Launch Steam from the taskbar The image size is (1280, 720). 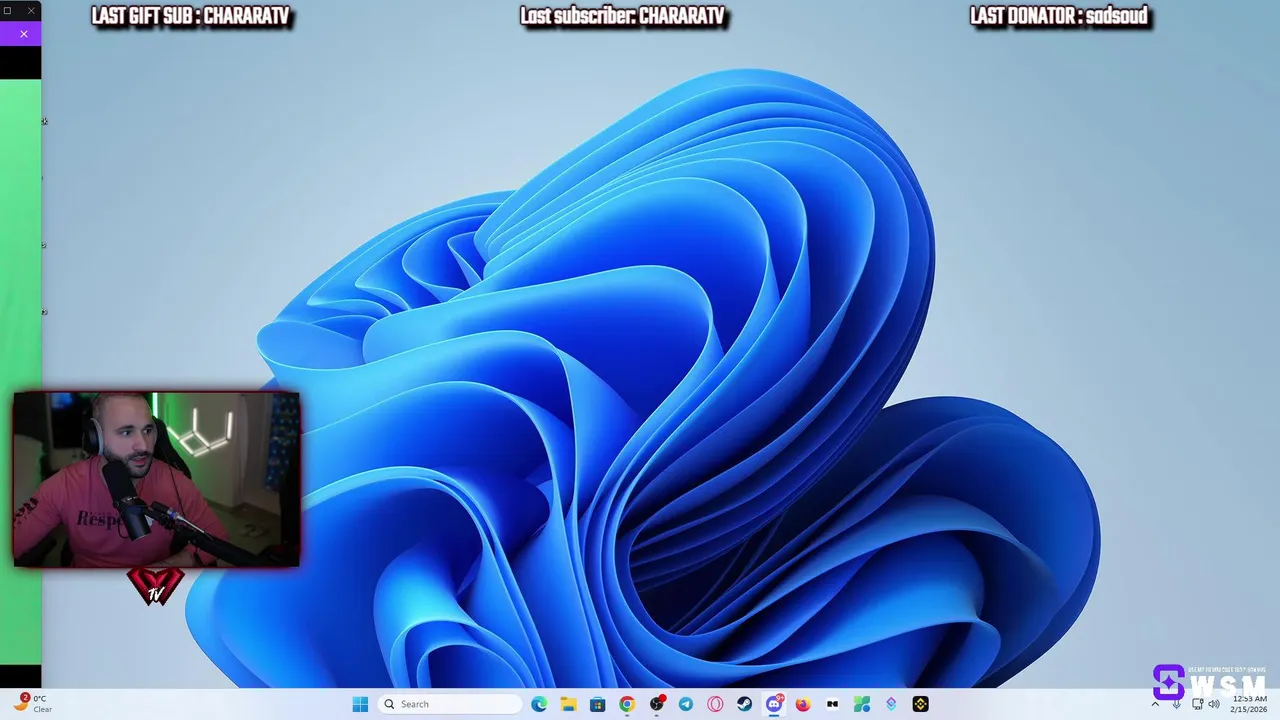(744, 704)
